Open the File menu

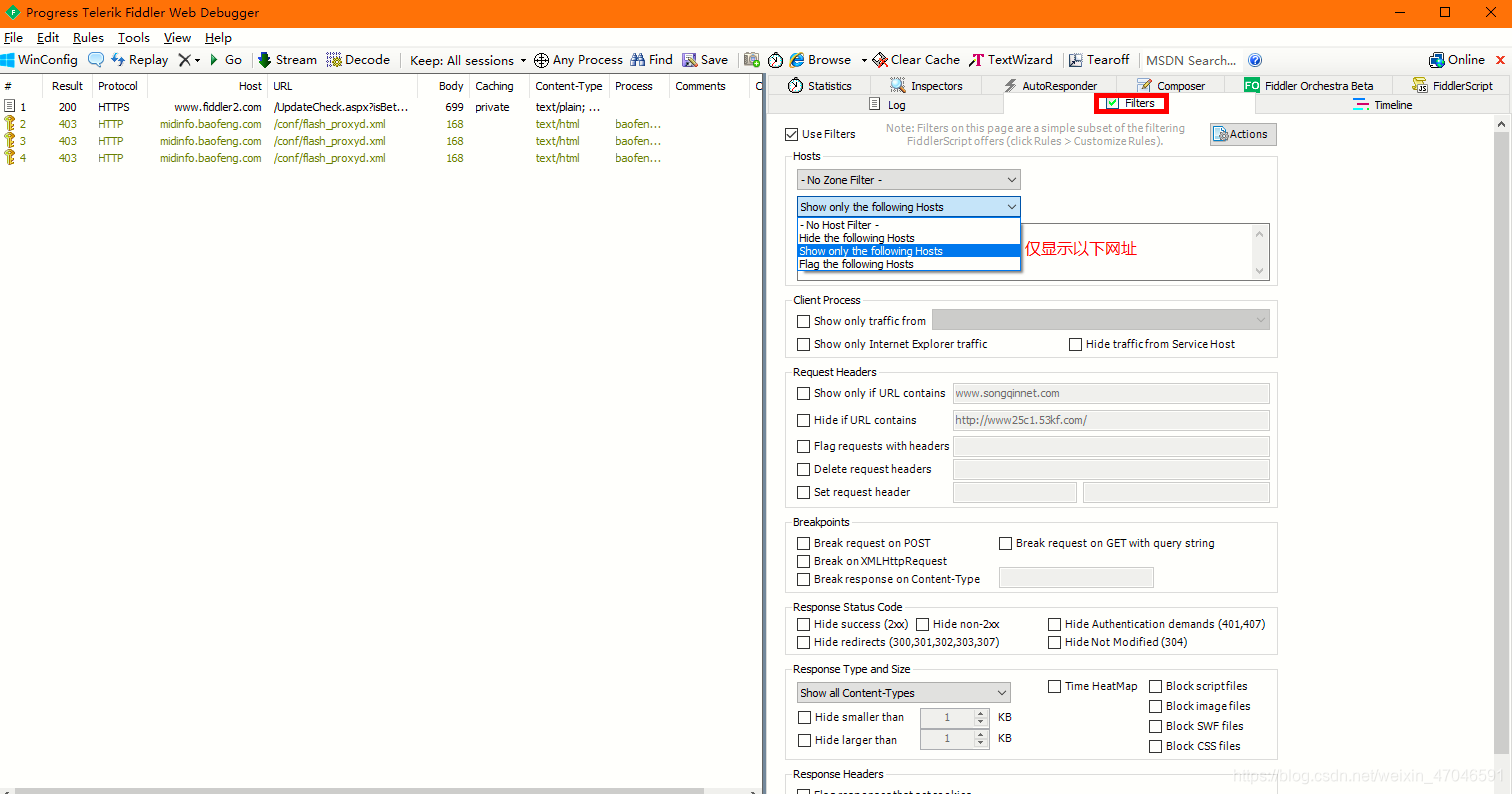[14, 37]
